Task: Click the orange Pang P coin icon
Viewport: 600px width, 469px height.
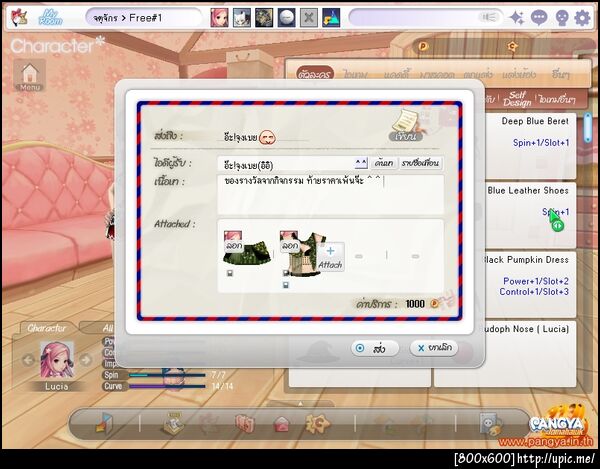Action: [x=423, y=47]
